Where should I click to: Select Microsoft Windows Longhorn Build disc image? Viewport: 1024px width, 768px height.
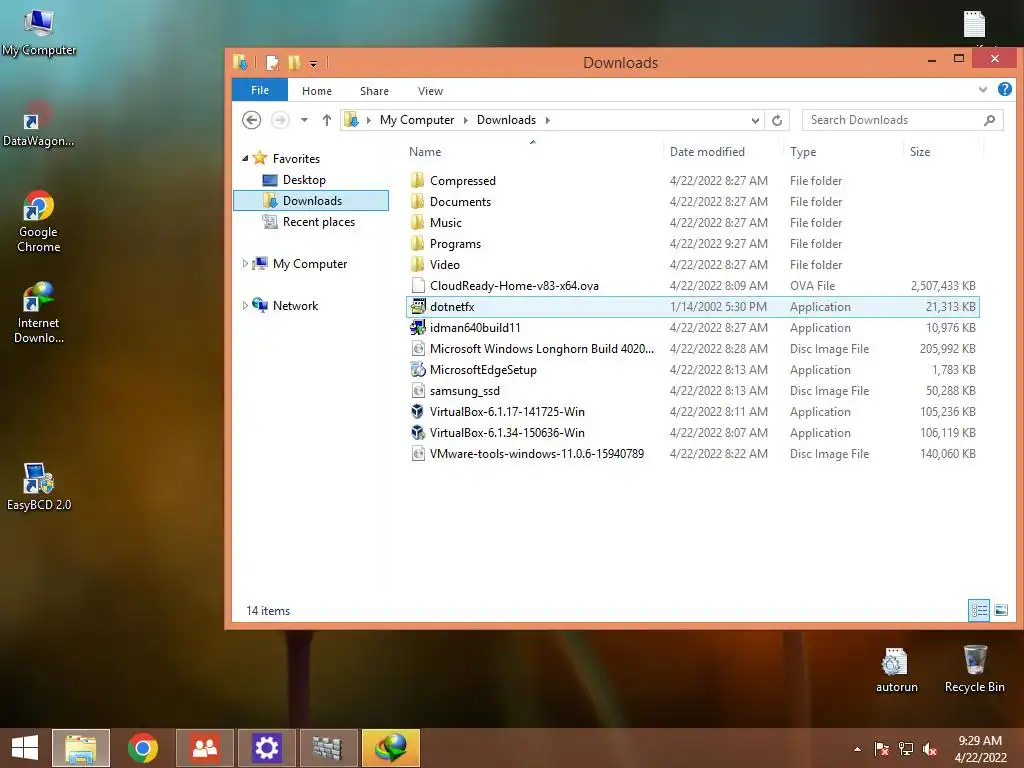pos(692,349)
